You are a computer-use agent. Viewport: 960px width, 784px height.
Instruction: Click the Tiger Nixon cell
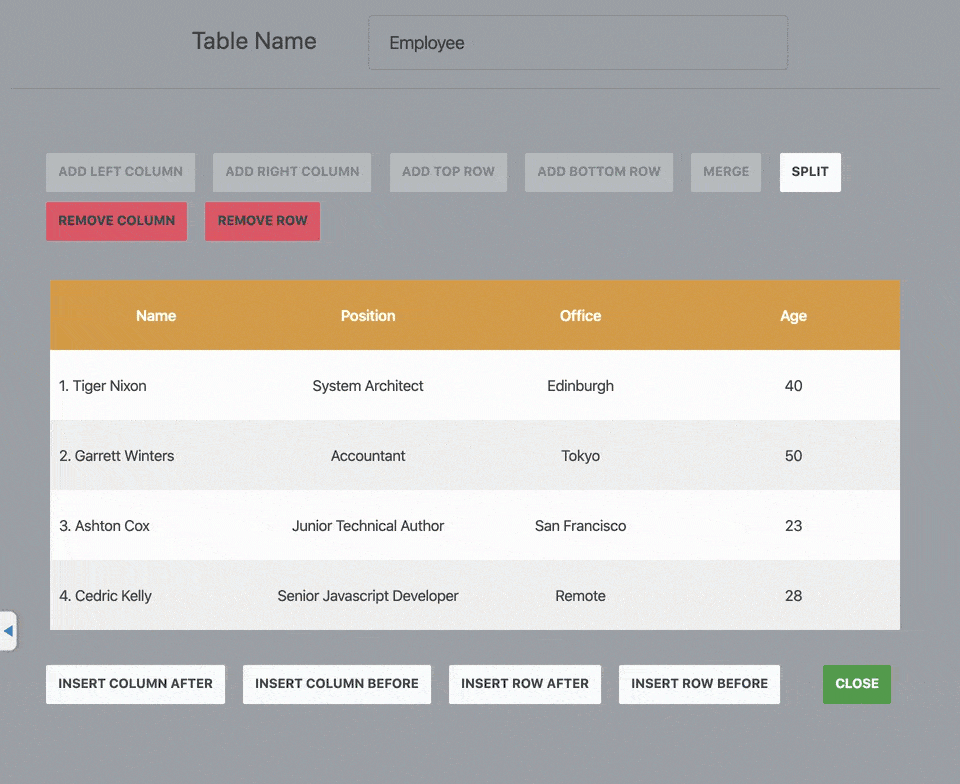(x=104, y=385)
